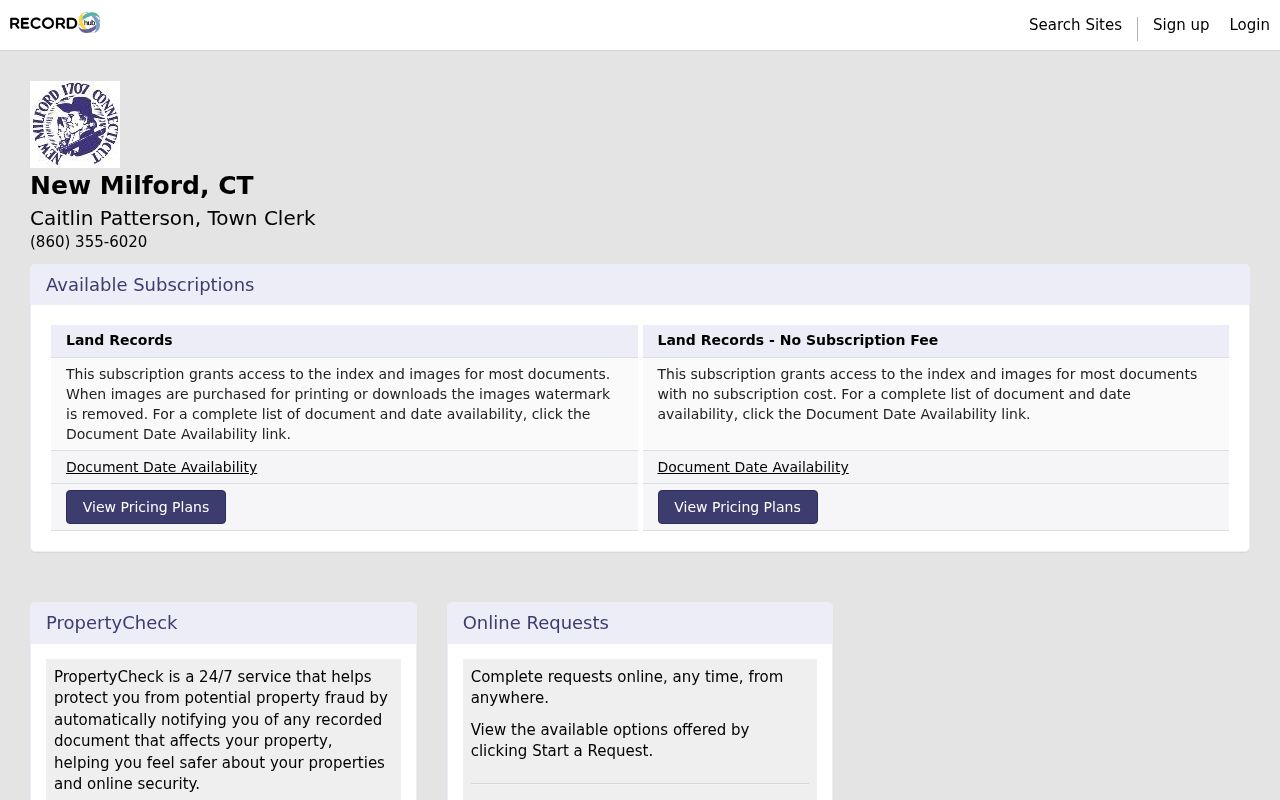This screenshot has width=1280, height=800.
Task: Open Document Date Availability under No Subscription Fee
Action: click(x=753, y=467)
